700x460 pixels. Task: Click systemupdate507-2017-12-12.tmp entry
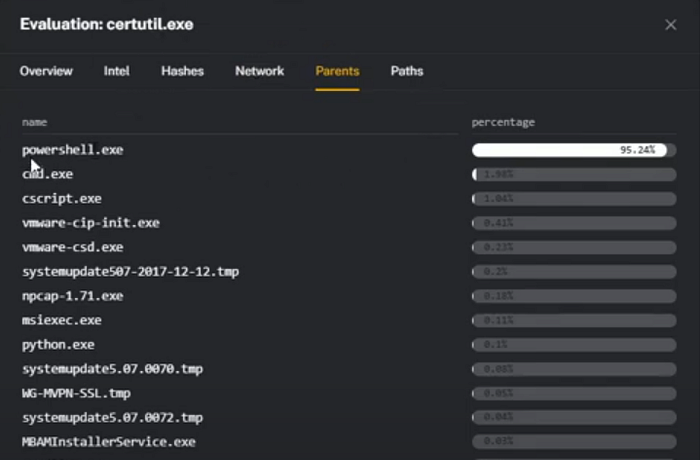pos(130,272)
